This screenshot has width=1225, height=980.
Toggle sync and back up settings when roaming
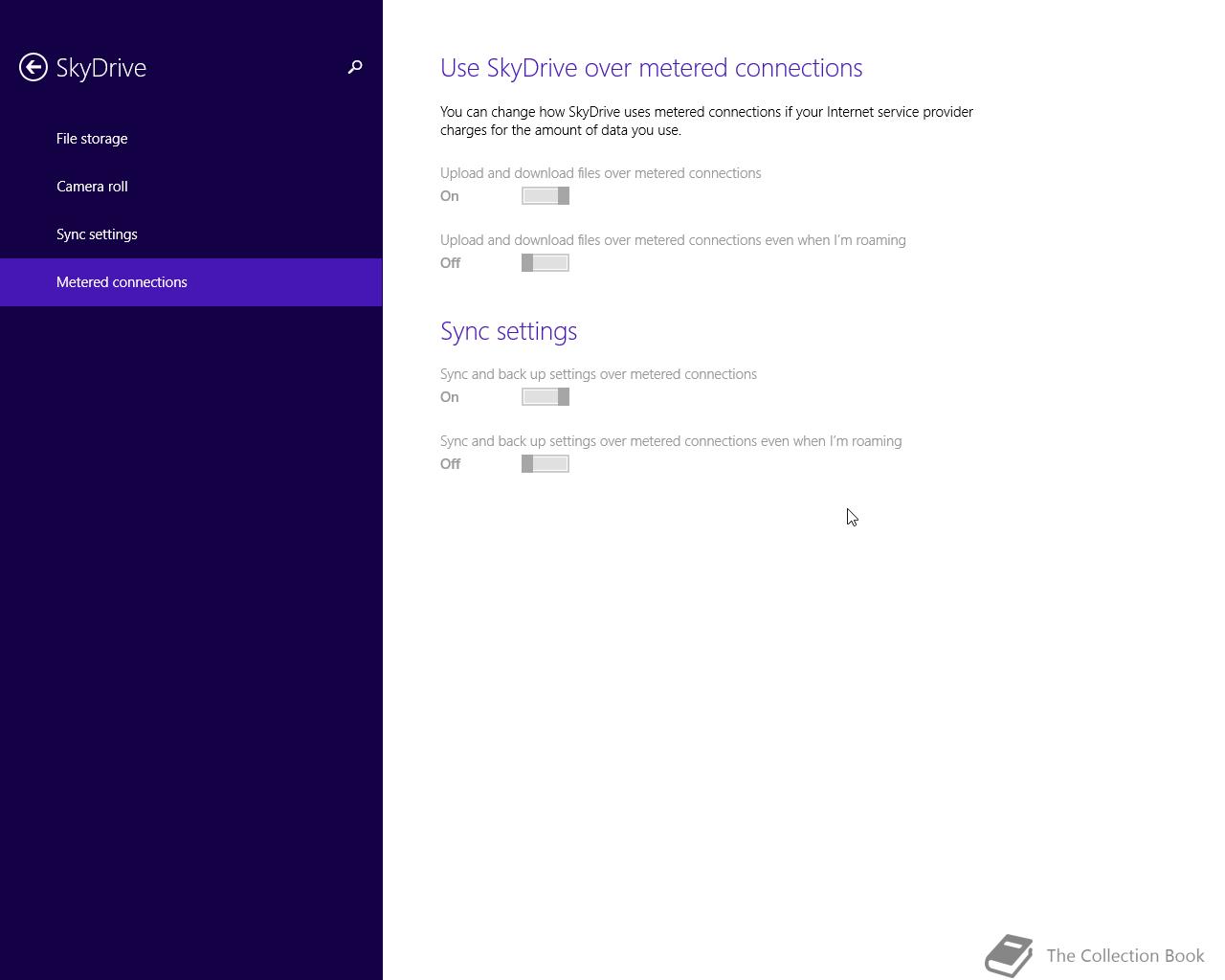(x=546, y=464)
